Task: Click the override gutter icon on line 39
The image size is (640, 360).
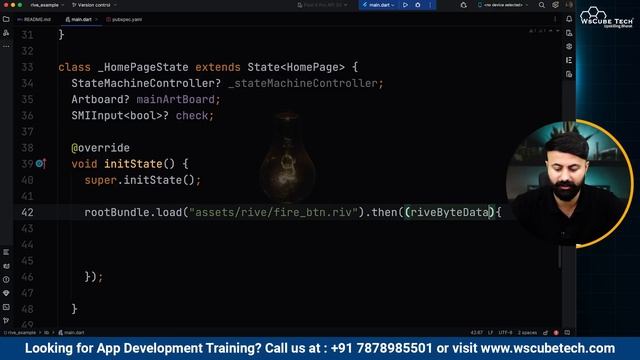Action: [40, 164]
